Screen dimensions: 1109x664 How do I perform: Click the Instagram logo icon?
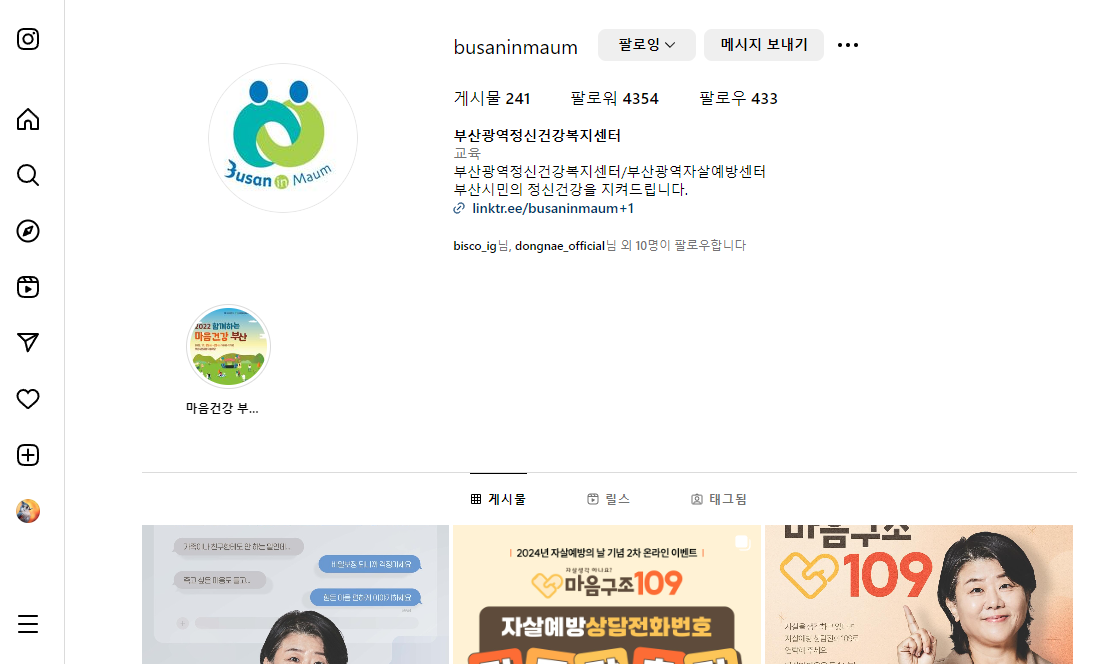(x=28, y=39)
